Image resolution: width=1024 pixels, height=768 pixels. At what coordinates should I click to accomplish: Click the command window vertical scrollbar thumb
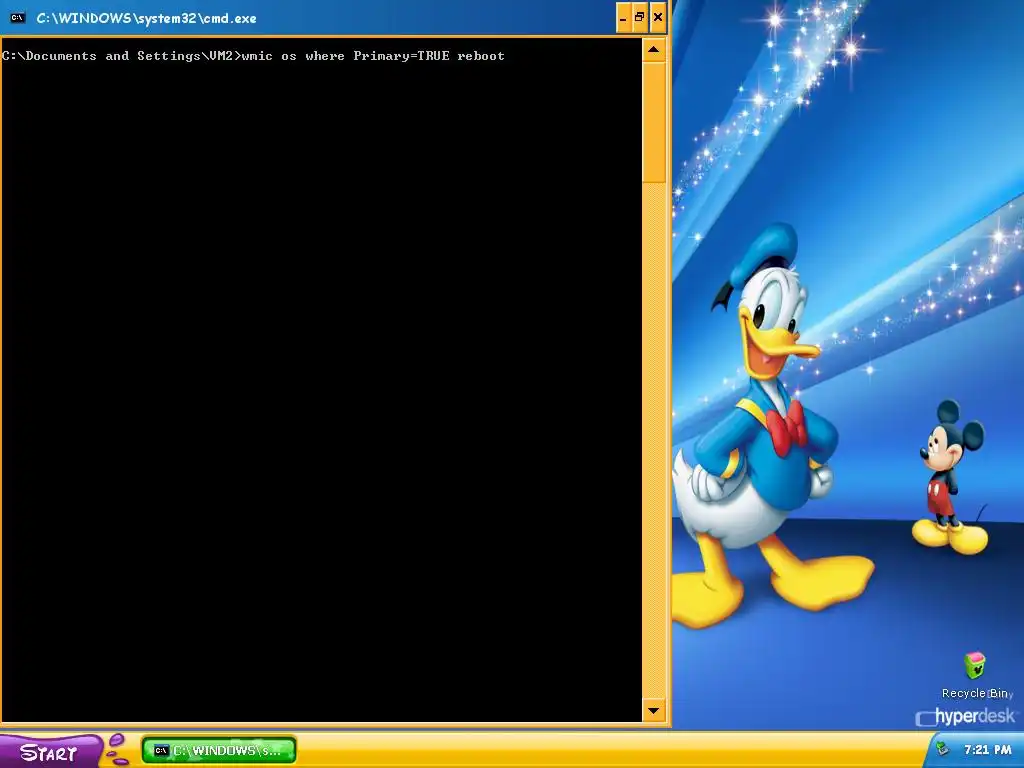click(x=654, y=122)
